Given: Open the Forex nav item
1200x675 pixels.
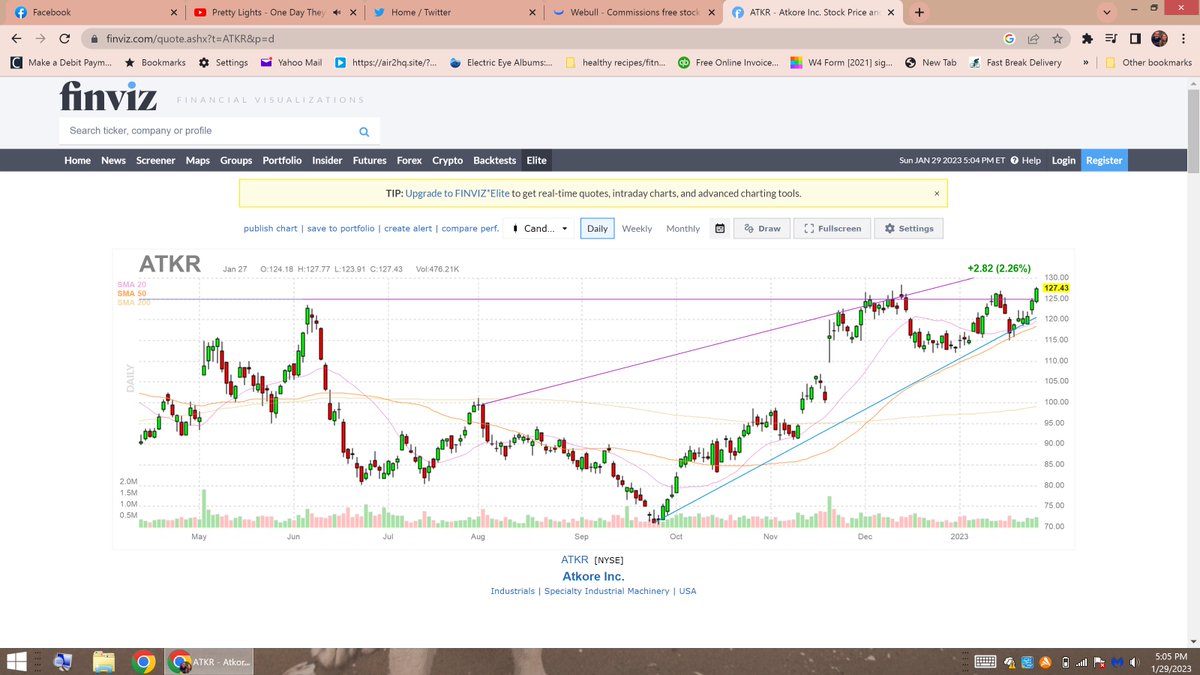Looking at the screenshot, I should (409, 160).
